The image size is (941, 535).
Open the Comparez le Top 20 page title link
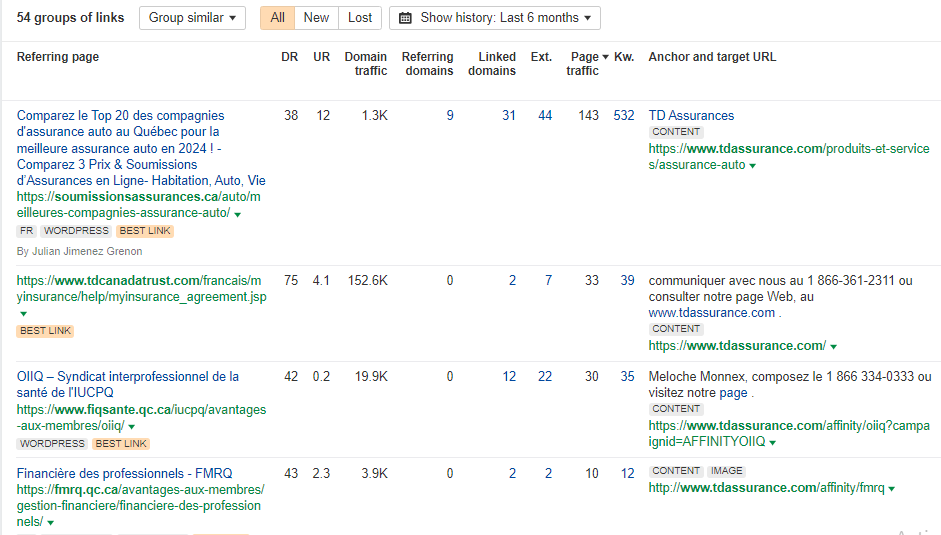pos(141,148)
